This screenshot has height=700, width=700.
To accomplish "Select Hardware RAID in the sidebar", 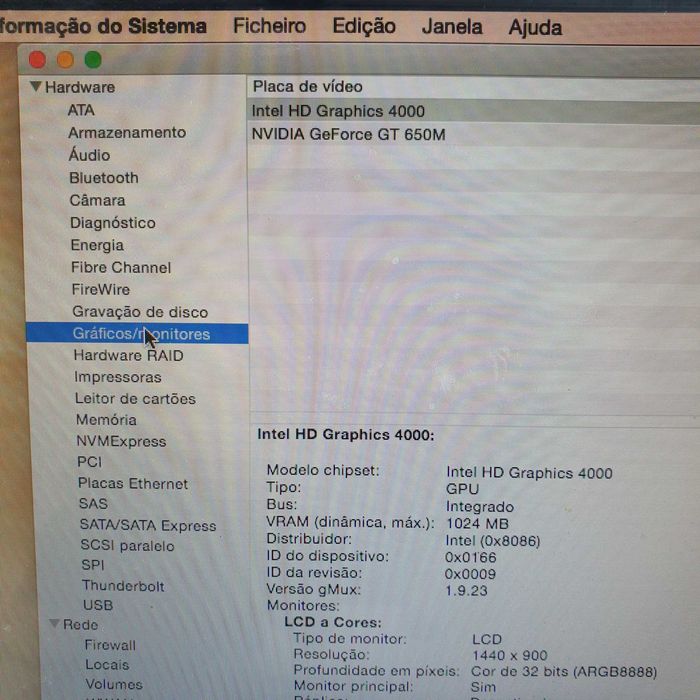I will (x=129, y=355).
